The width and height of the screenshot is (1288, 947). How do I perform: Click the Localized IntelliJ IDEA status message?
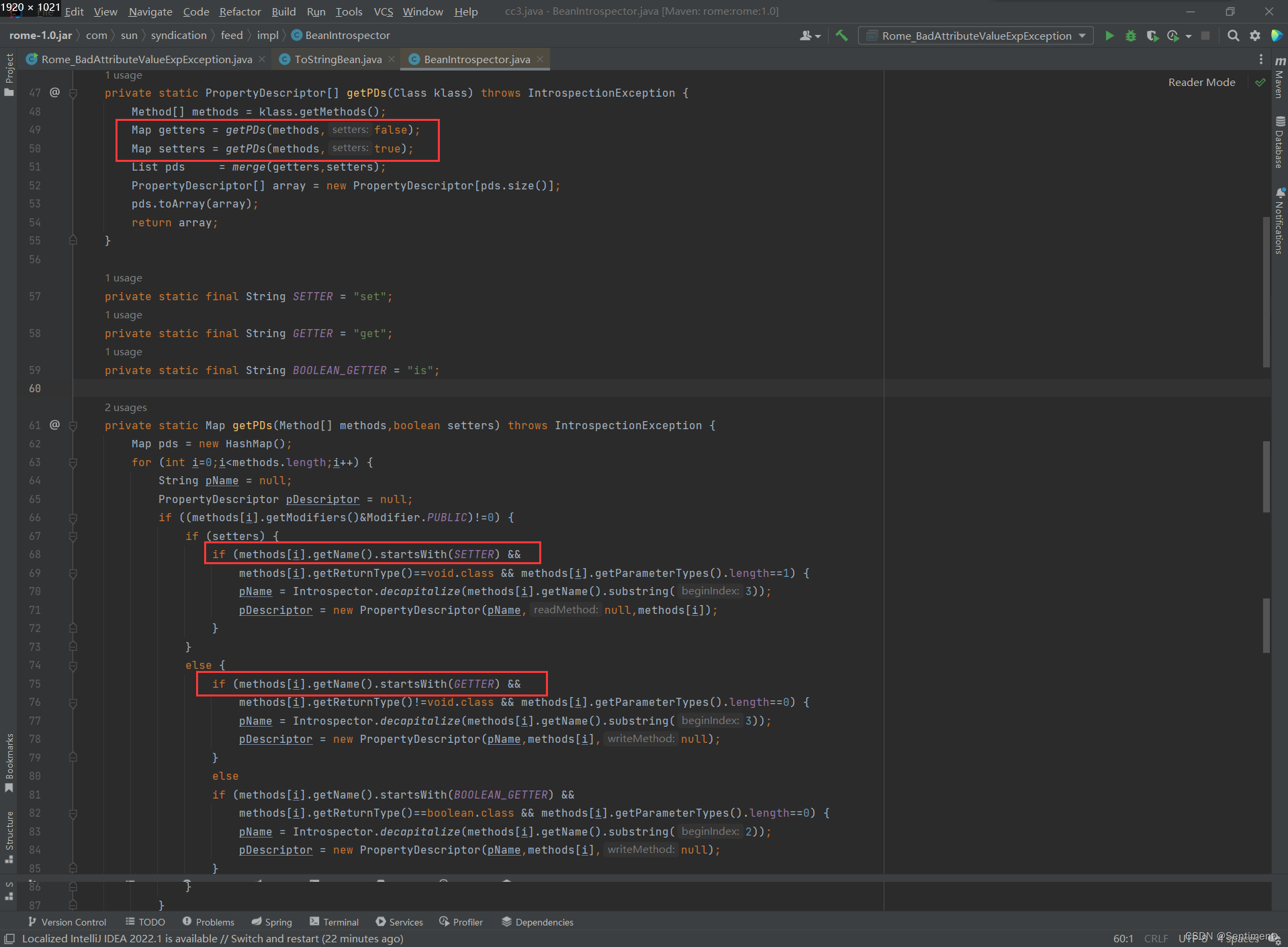[x=212, y=938]
